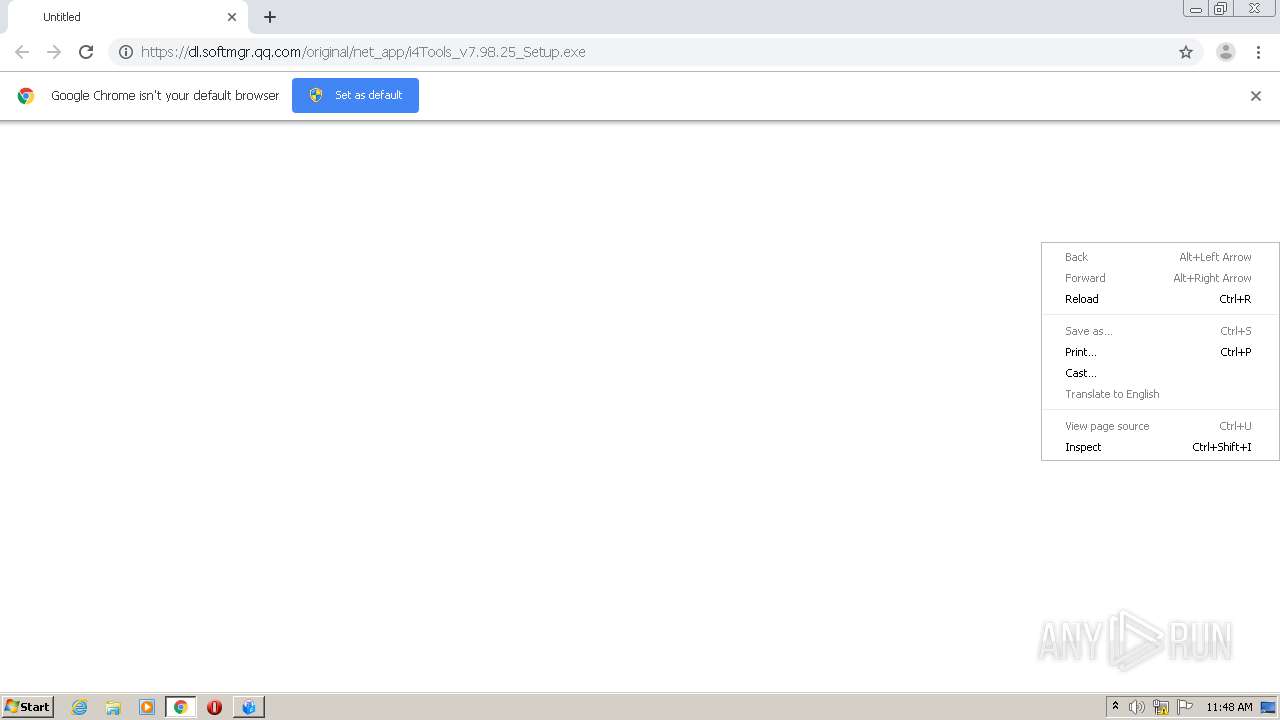Click the 11:48 AM system clock

[x=1229, y=707]
